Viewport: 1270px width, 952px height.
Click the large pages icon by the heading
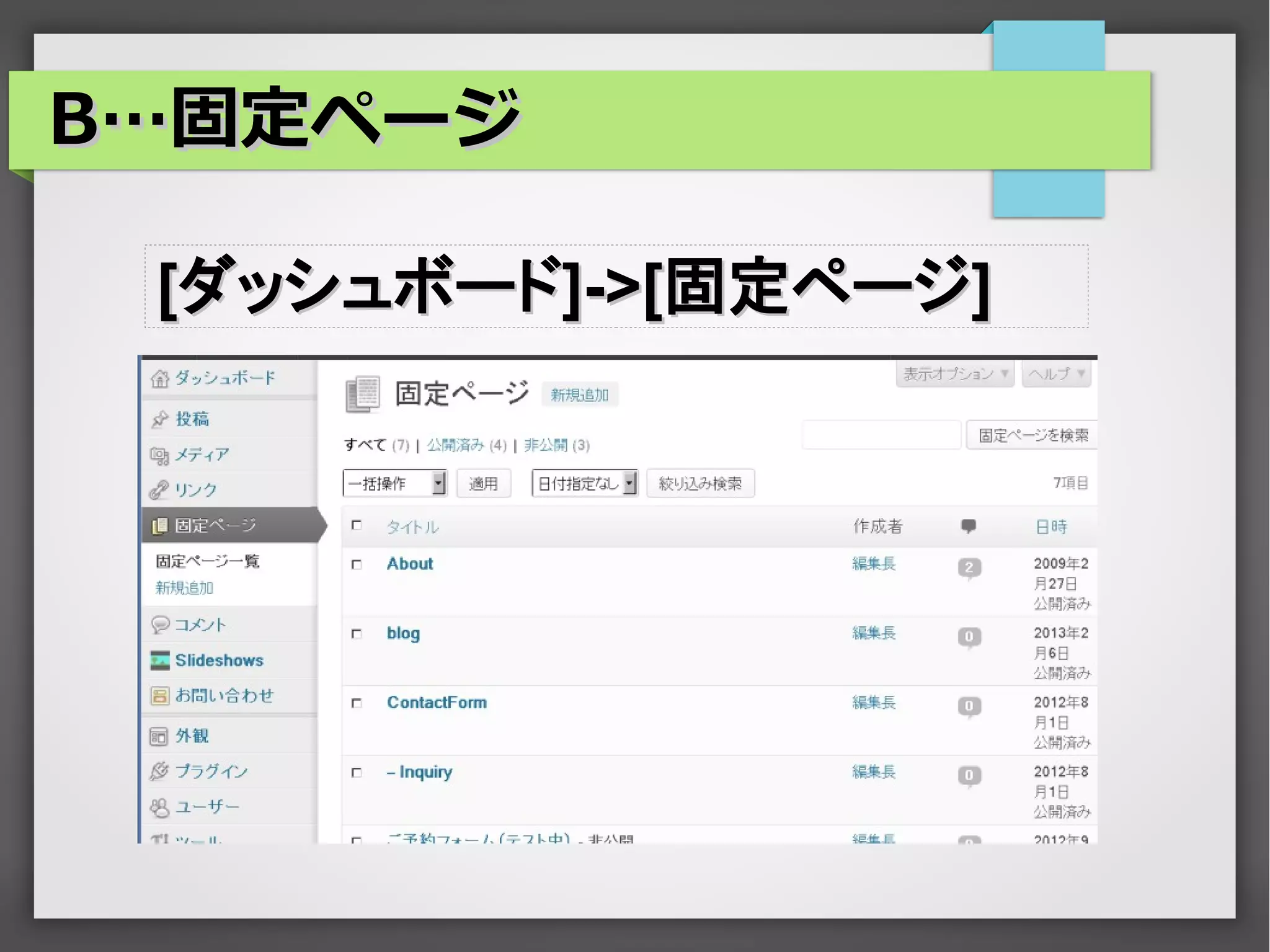pos(363,394)
